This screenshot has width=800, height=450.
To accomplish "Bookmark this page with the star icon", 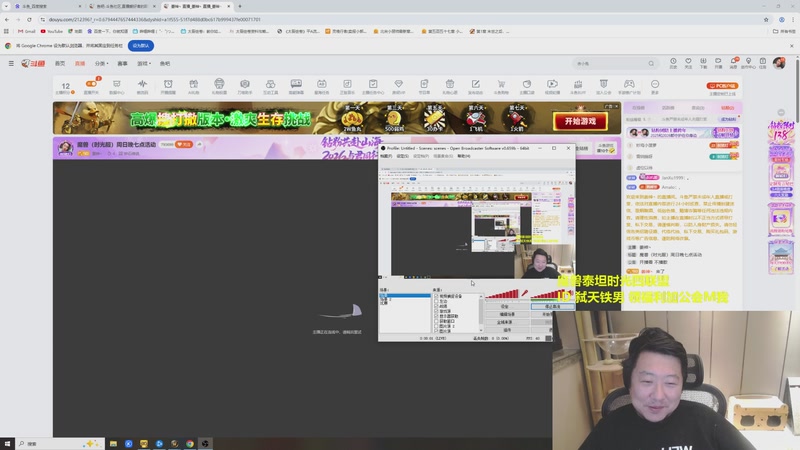I will 766,19.
